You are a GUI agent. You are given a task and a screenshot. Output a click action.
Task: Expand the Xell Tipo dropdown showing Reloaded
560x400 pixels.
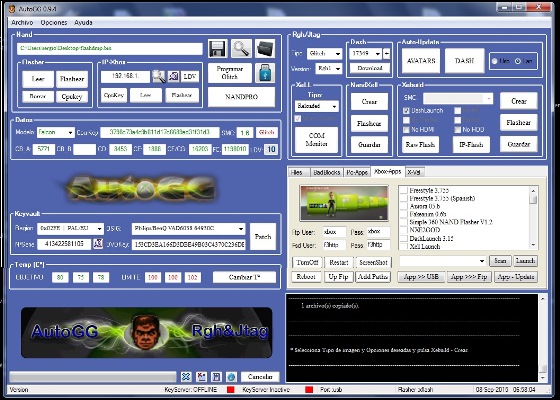click(x=316, y=106)
